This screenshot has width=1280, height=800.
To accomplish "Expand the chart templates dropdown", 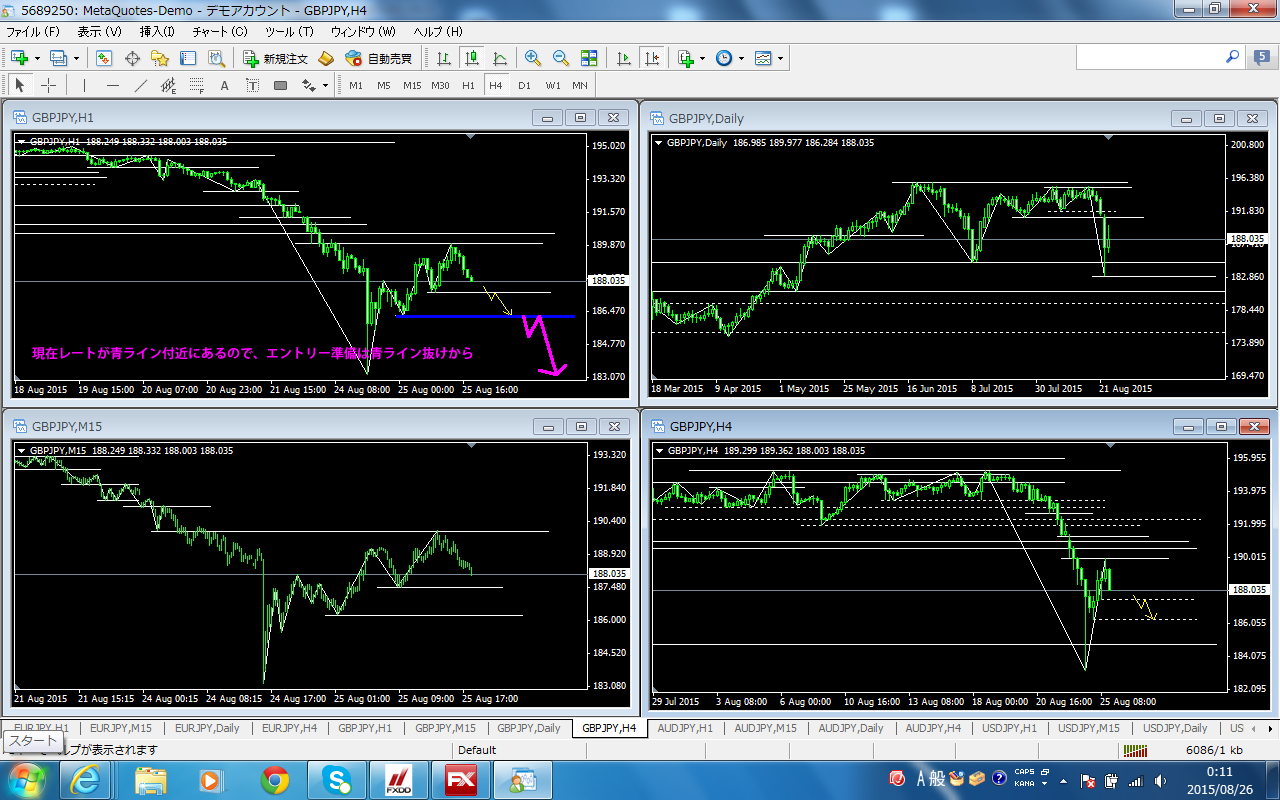I will [x=780, y=58].
